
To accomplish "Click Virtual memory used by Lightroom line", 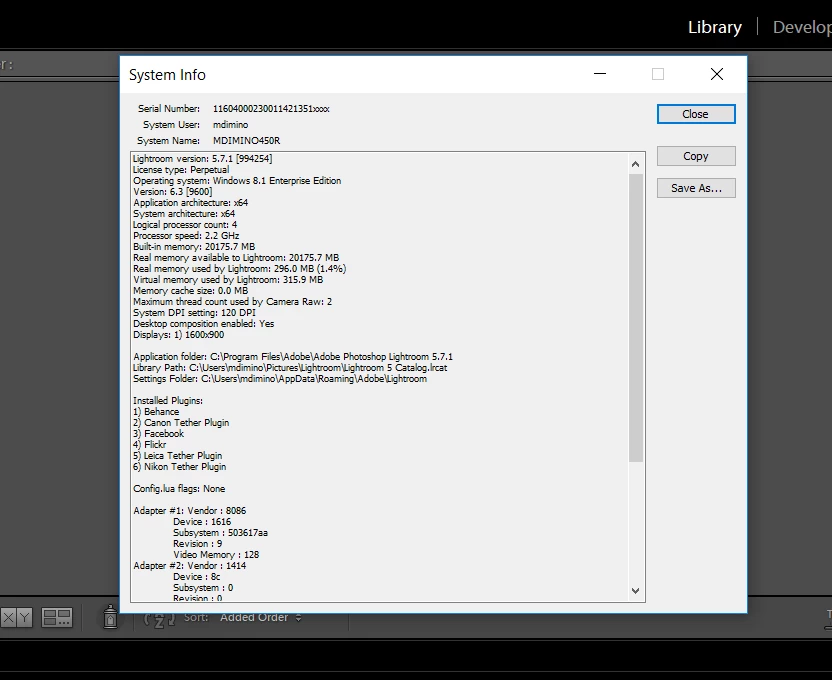I will pos(228,280).
